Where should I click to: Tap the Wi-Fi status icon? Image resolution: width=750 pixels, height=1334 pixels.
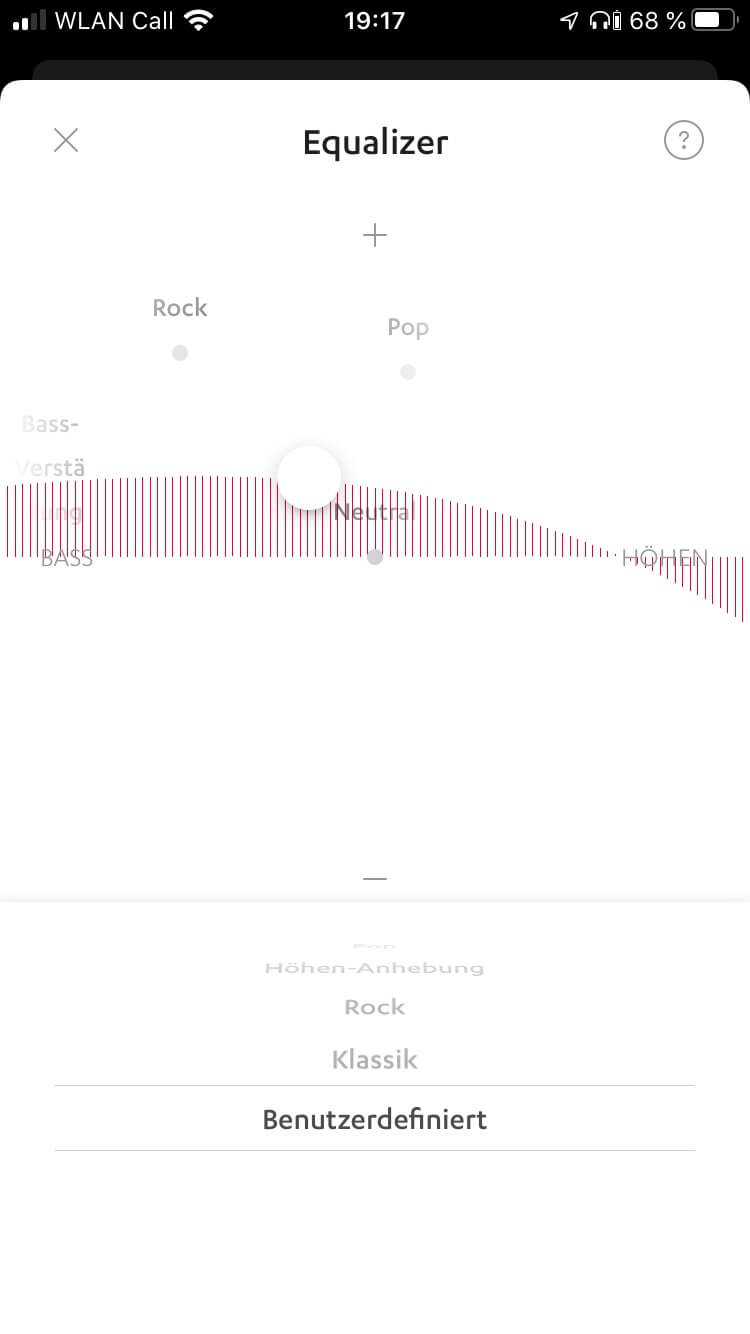click(199, 20)
